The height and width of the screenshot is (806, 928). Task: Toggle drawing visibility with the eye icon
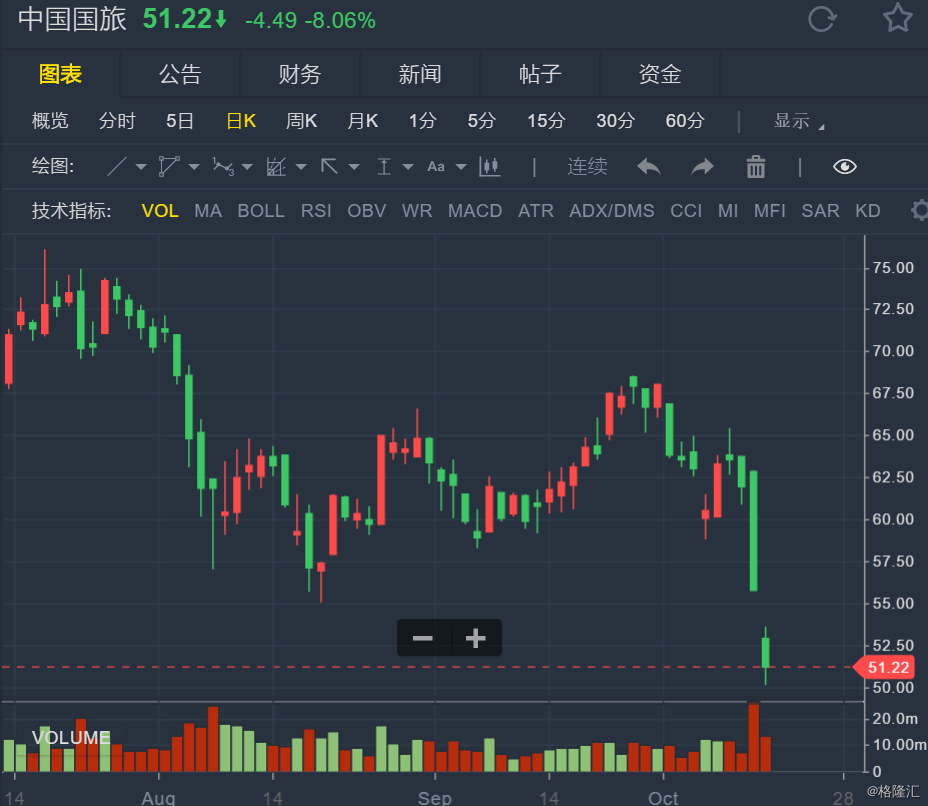pyautogui.click(x=845, y=166)
